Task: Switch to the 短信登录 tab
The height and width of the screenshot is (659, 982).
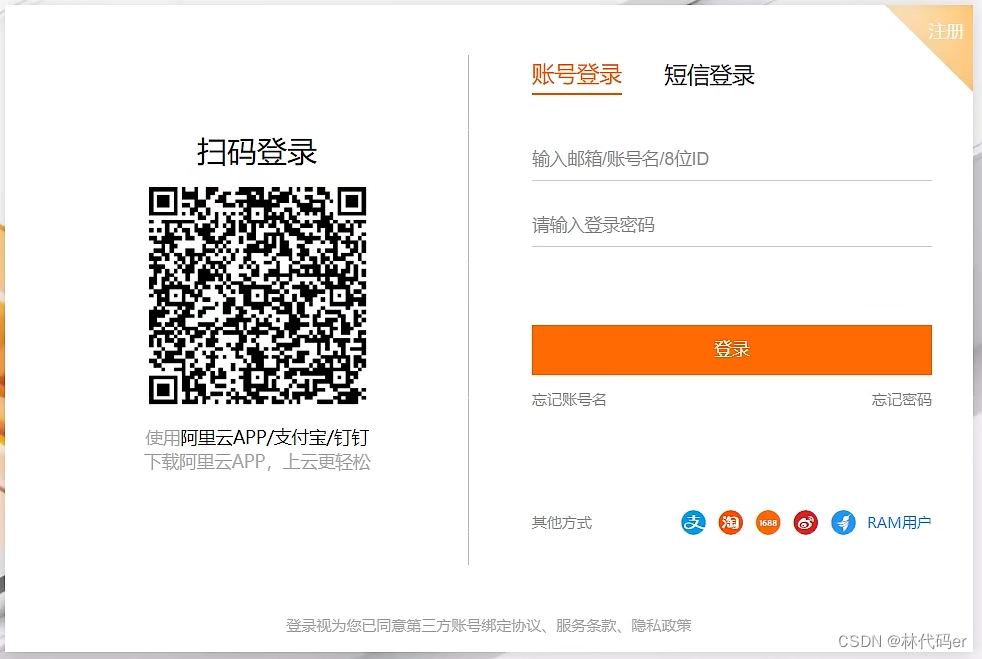Action: tap(709, 74)
